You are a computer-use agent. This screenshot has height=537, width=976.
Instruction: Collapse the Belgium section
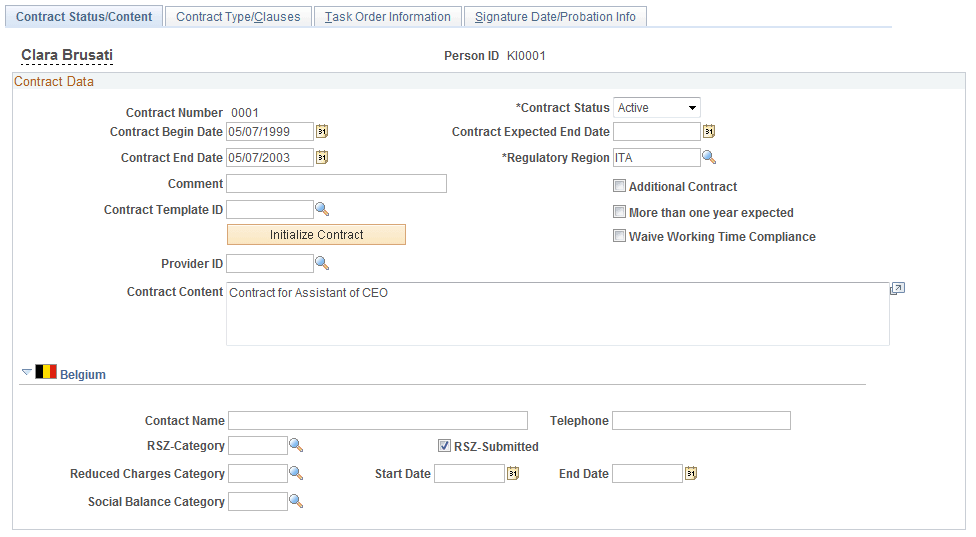click(x=26, y=372)
